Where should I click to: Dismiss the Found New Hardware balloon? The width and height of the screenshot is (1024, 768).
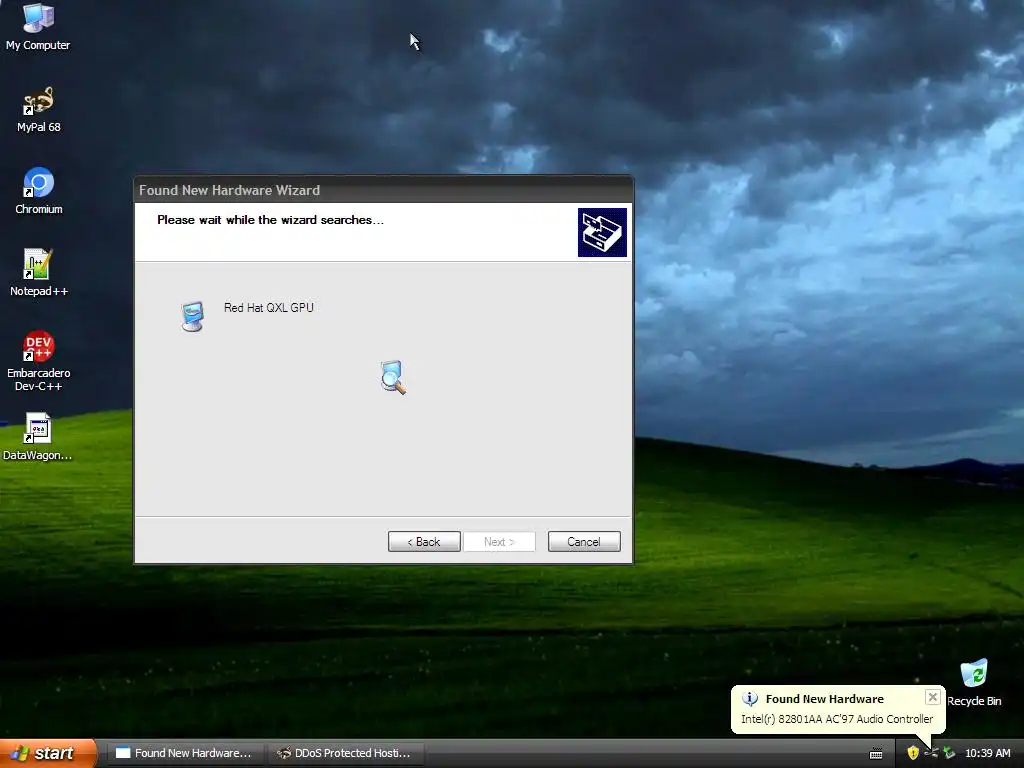(933, 697)
